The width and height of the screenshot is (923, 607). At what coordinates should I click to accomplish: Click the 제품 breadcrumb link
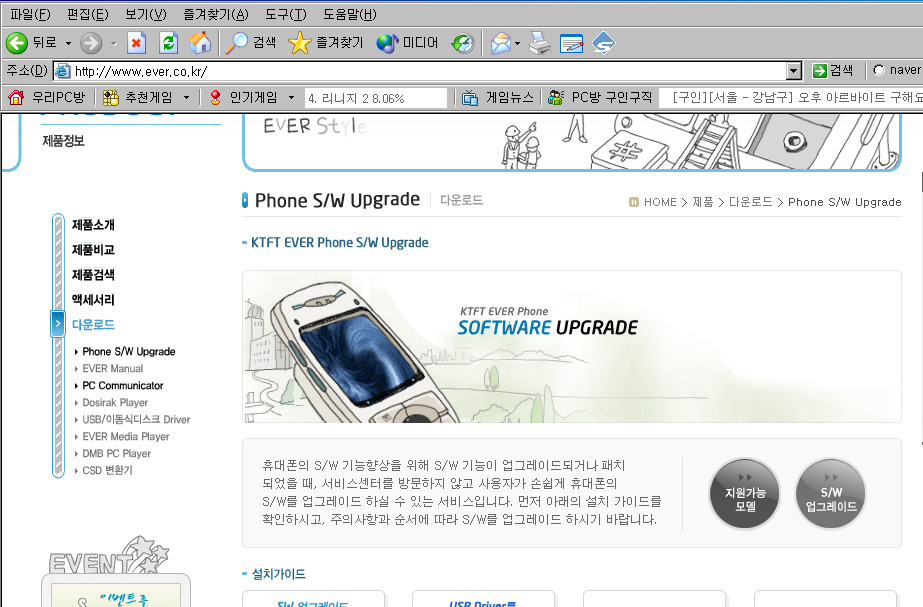pos(702,202)
